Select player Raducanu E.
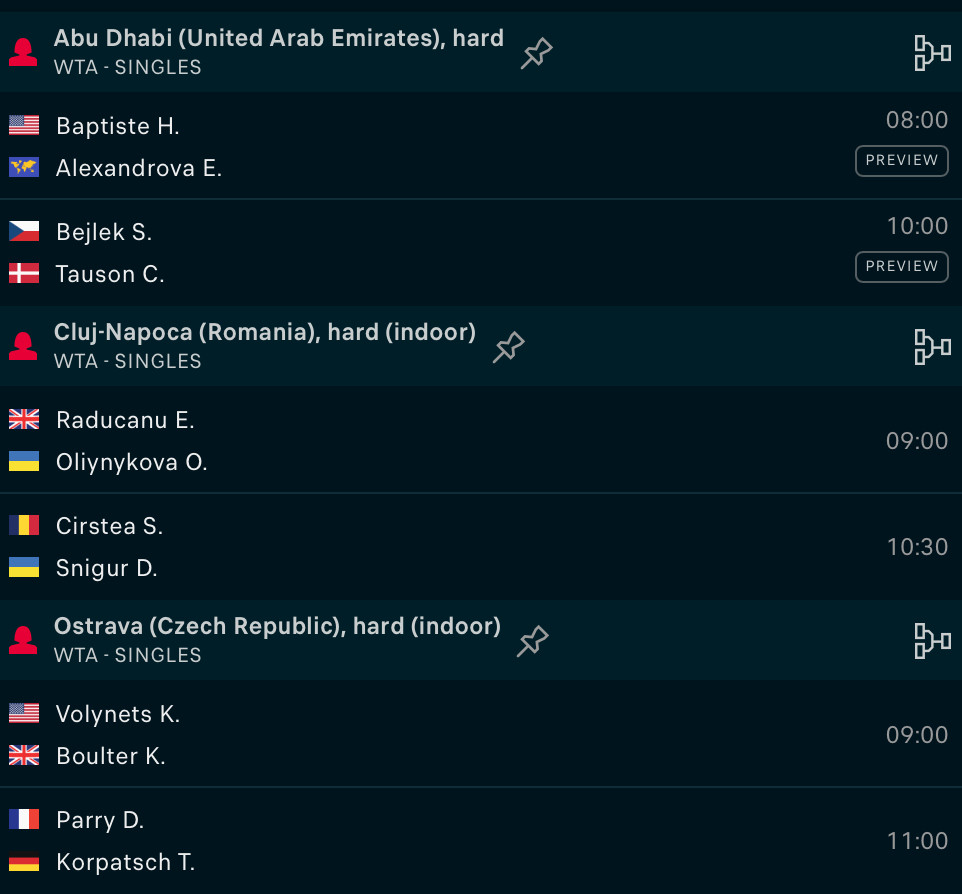Image resolution: width=962 pixels, height=894 pixels. point(125,420)
